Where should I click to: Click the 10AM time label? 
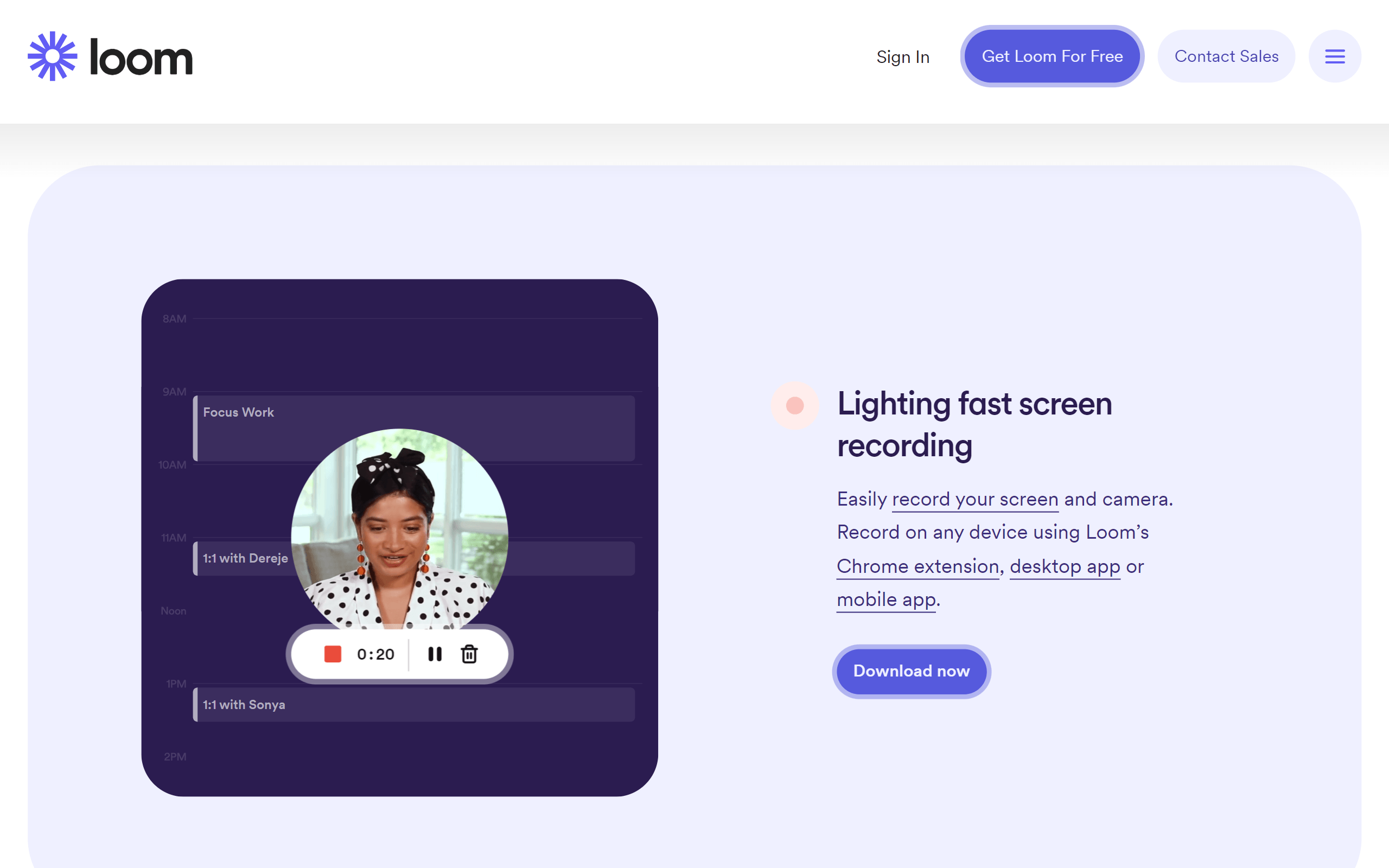[x=172, y=465]
